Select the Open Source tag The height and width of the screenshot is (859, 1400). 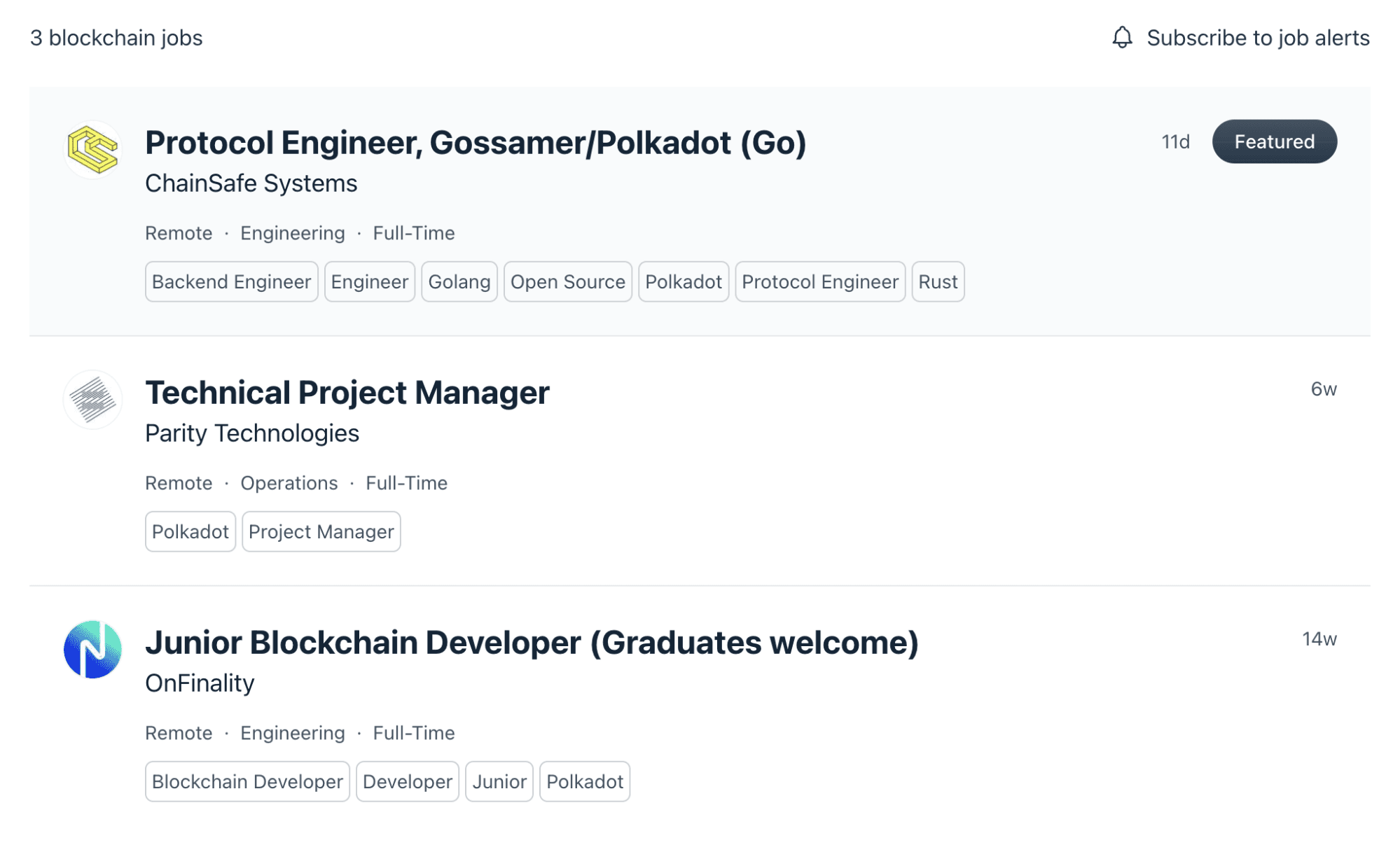pos(568,281)
